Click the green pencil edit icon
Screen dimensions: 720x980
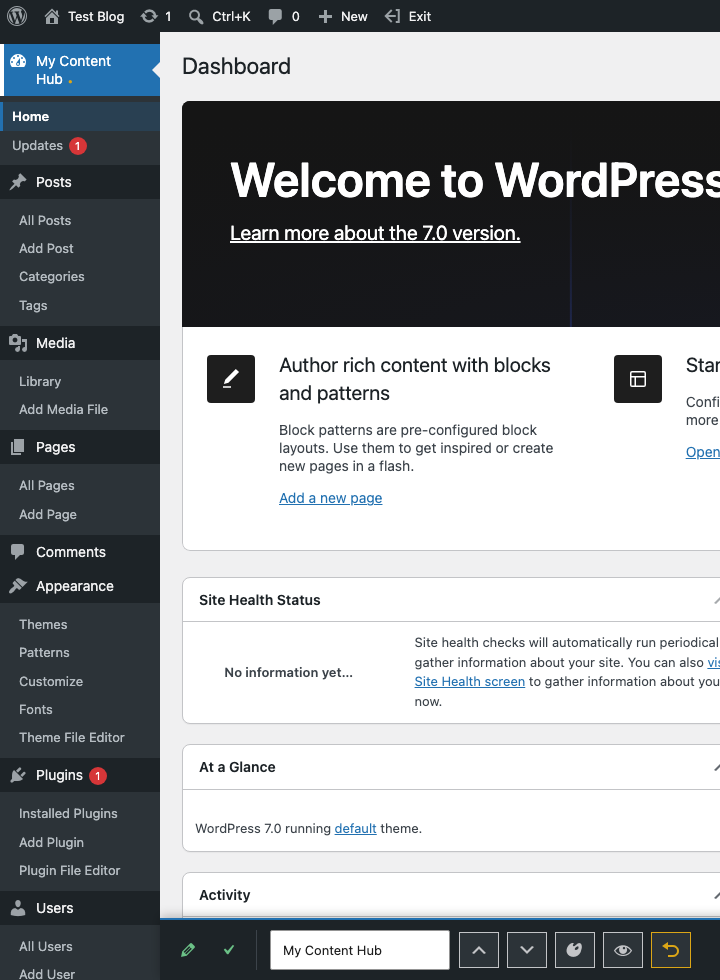tap(188, 950)
